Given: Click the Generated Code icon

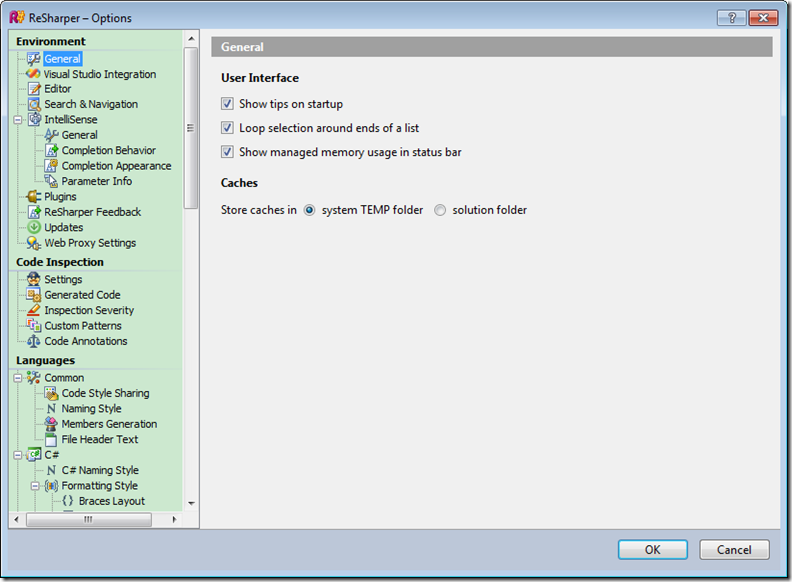Looking at the screenshot, I should 33,295.
